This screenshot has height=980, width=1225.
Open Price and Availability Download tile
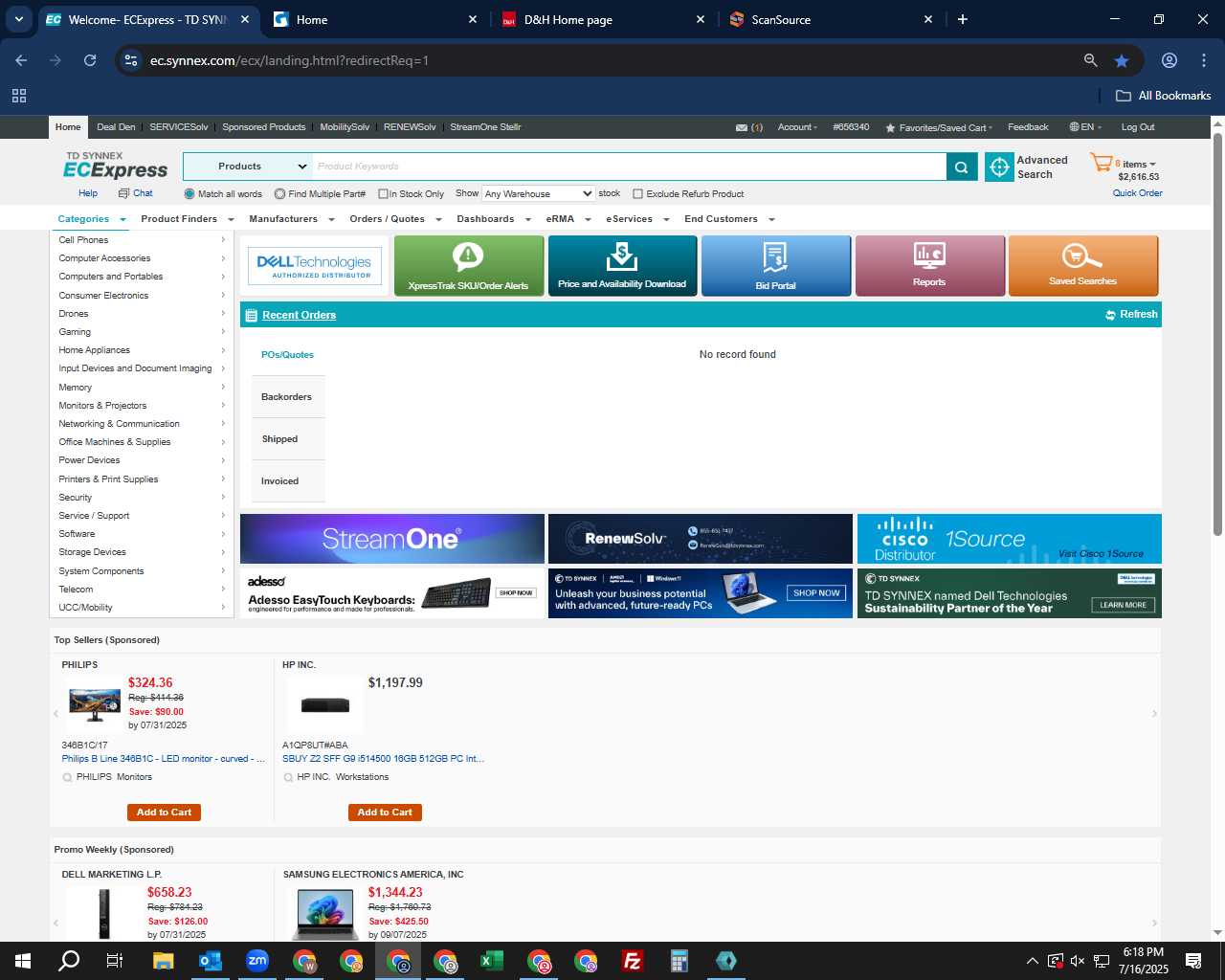[x=622, y=266]
